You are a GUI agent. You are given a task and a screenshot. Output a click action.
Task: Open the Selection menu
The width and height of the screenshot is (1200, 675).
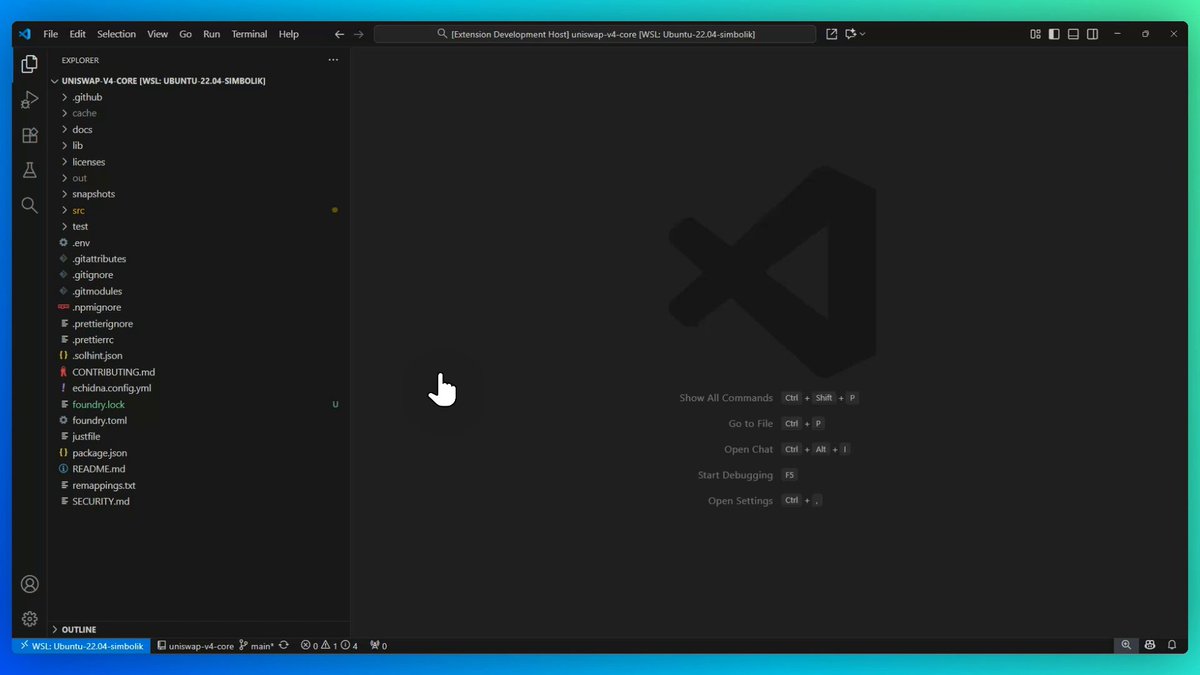click(116, 34)
